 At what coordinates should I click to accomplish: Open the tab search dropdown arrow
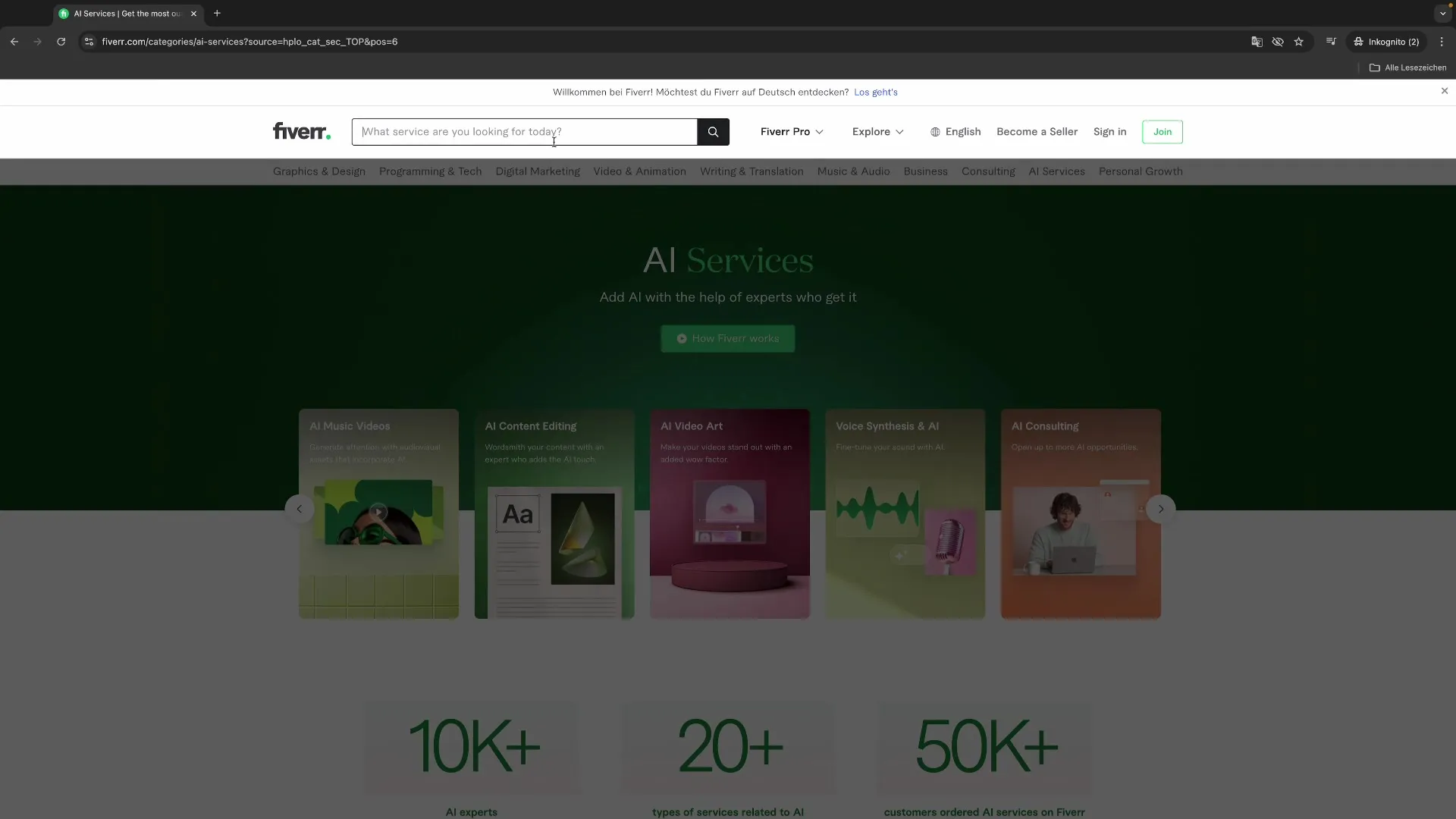[1442, 14]
